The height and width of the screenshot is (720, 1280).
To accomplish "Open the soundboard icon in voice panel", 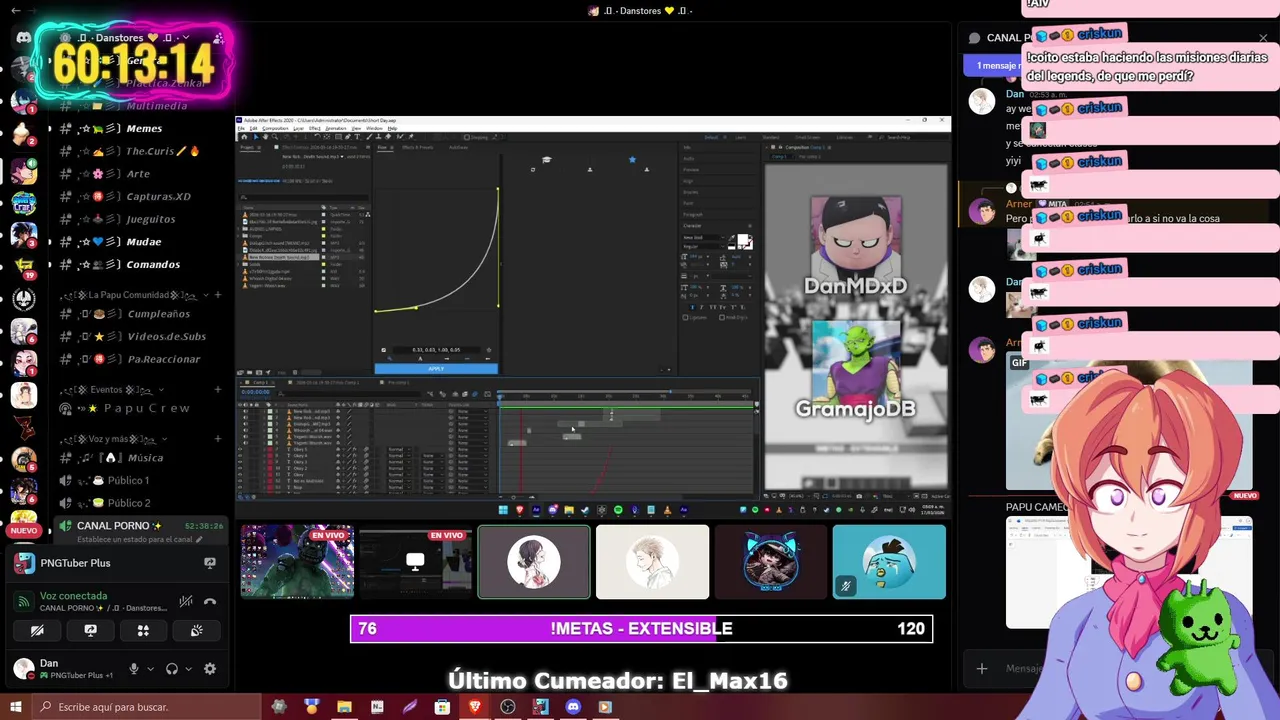I will [x=197, y=630].
